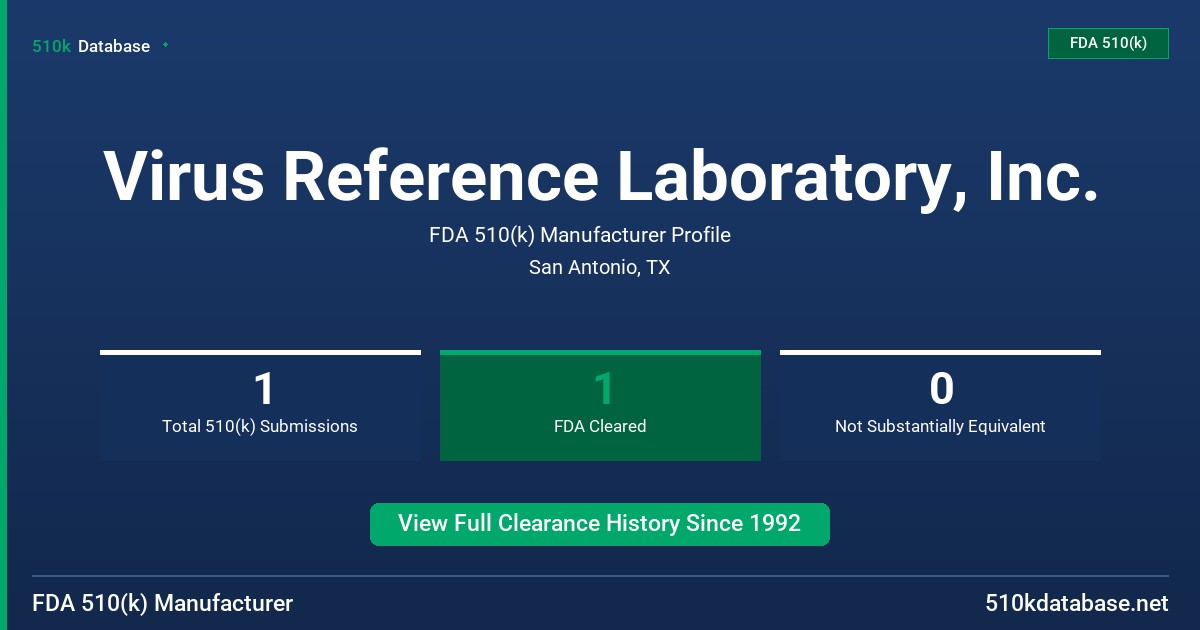Click the 510k Database logo text
The height and width of the screenshot is (630, 1200).
[x=91, y=46]
